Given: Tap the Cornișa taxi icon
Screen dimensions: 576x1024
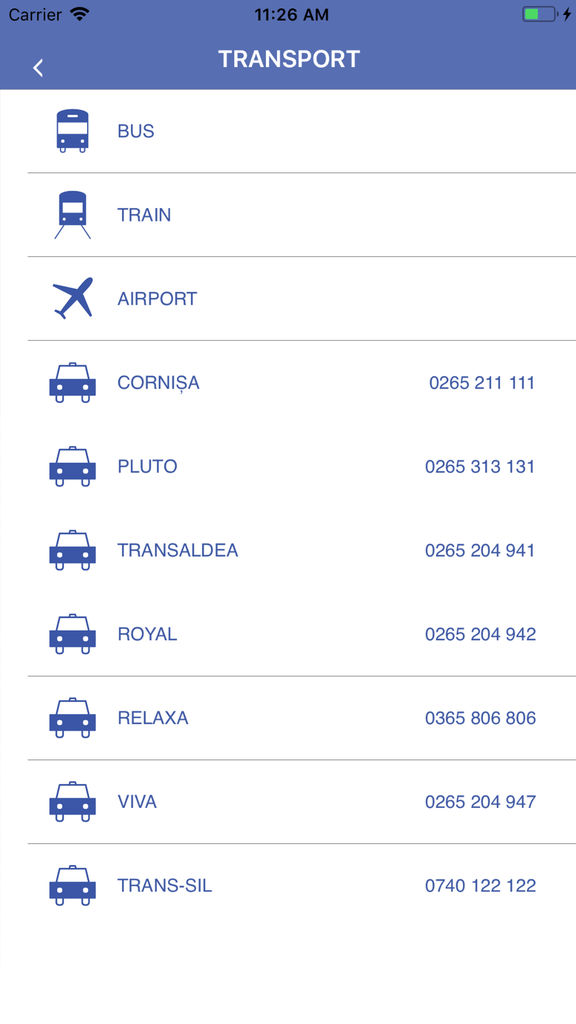Looking at the screenshot, I should pos(72,383).
